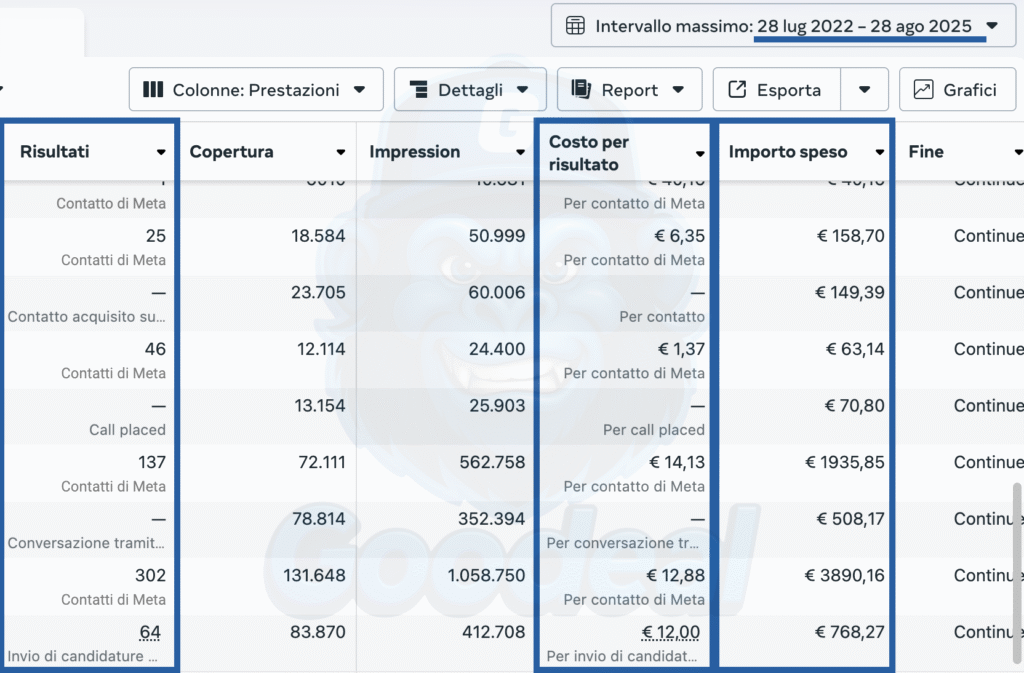Click the Costo per risultato column arrow
Viewport: 1024px width, 673px height.
pyautogui.click(x=700, y=153)
